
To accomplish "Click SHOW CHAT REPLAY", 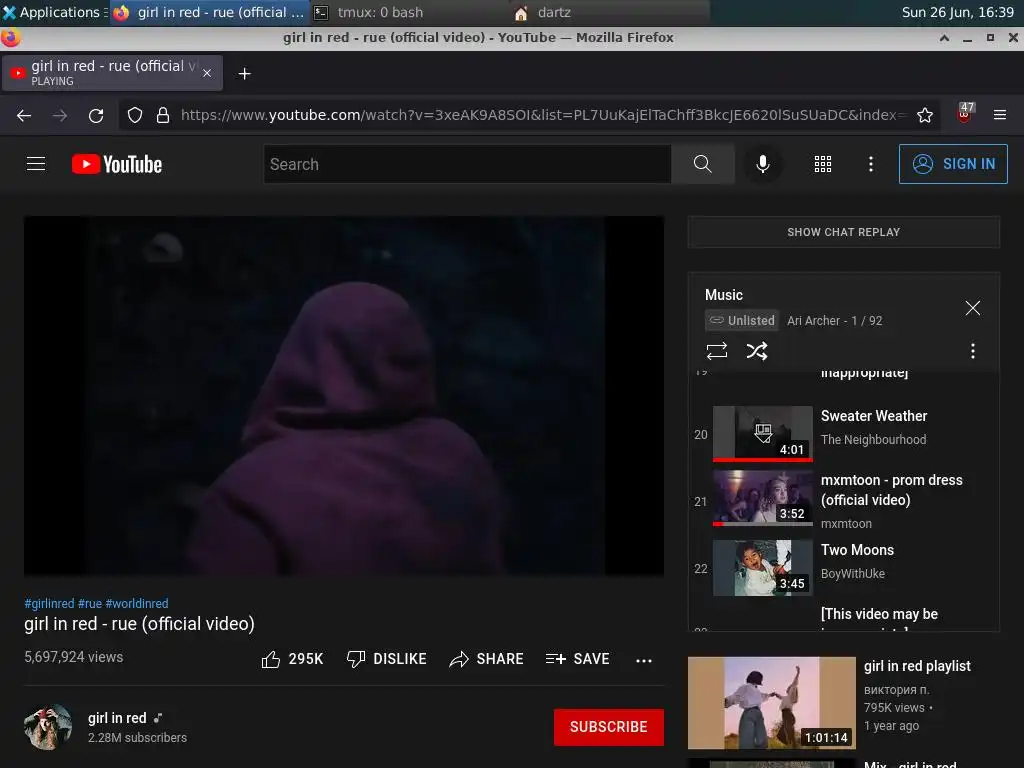I will coord(844,232).
